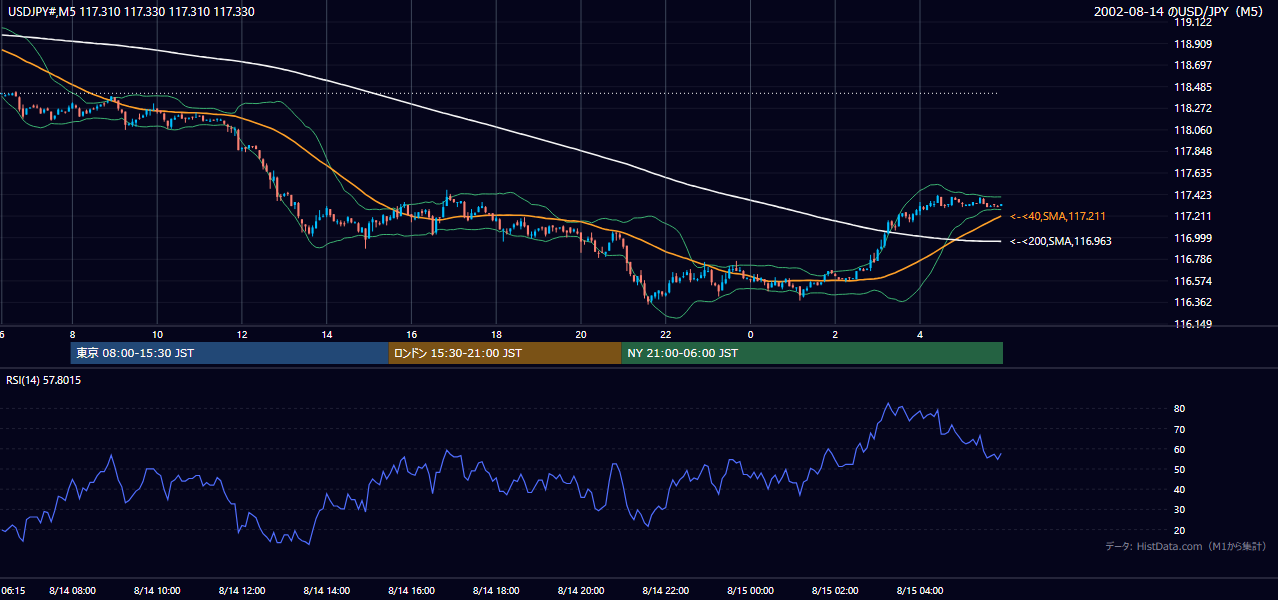Click the 8/15 04:00 time label
Image resolution: width=1278 pixels, height=600 pixels.
click(x=920, y=591)
